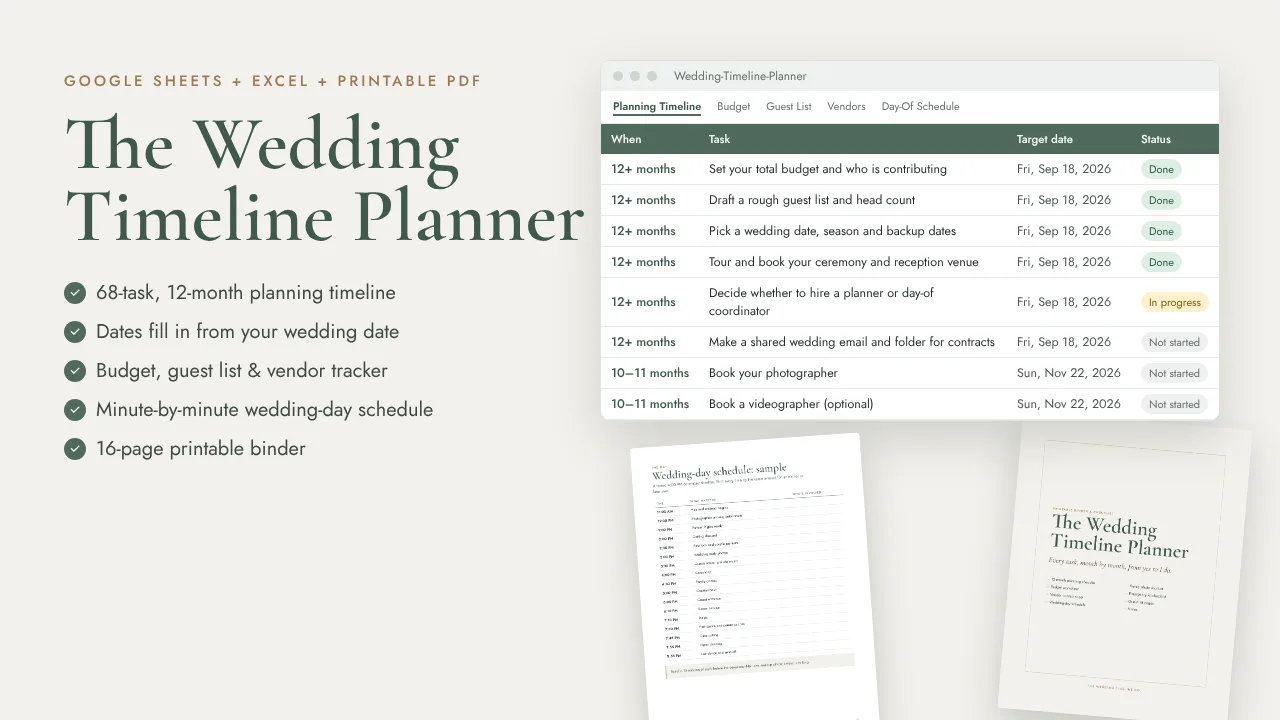Click the "Book a videographer (optional)" task

[x=791, y=404]
